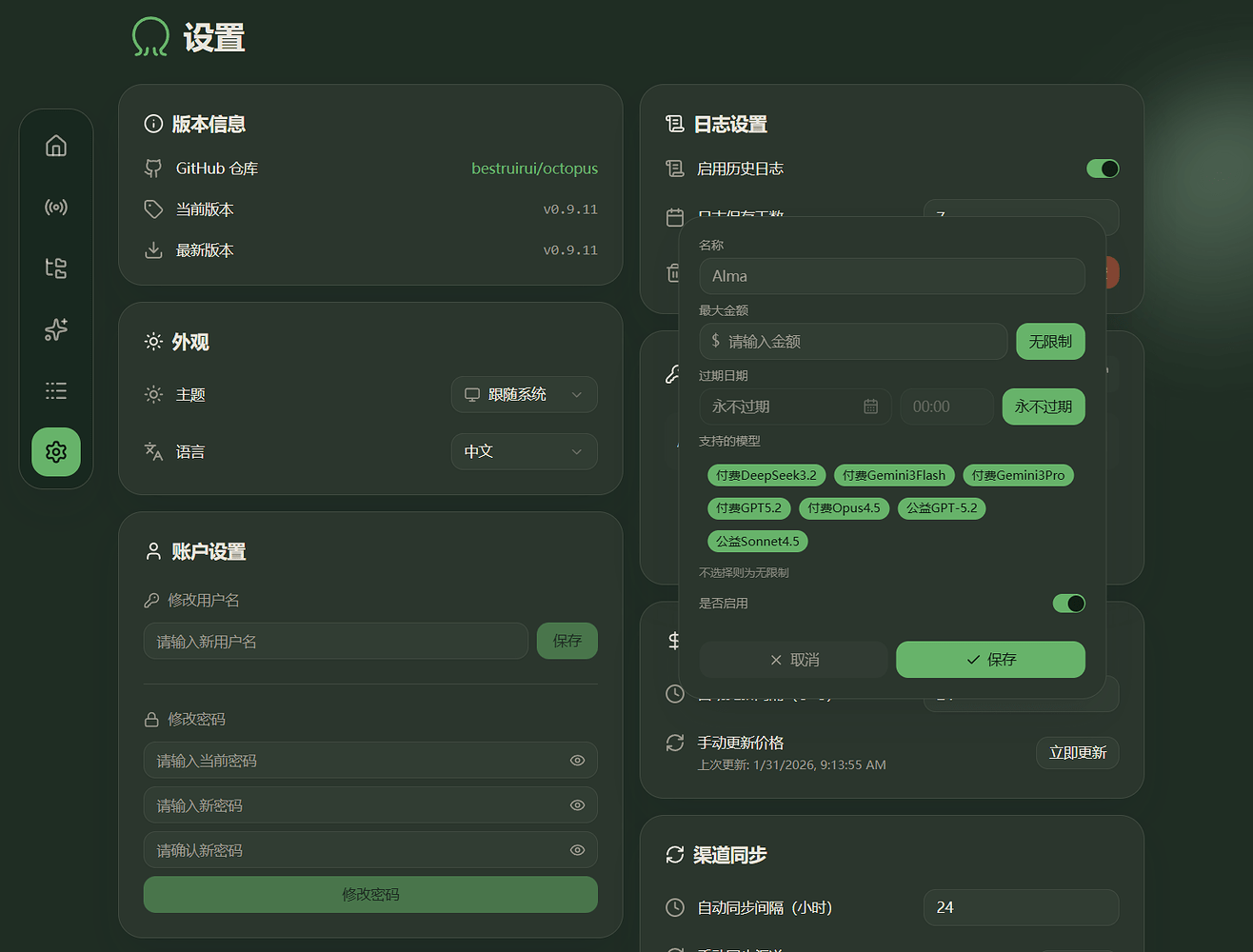
Task: Click the latest version download icon
Action: [x=153, y=250]
